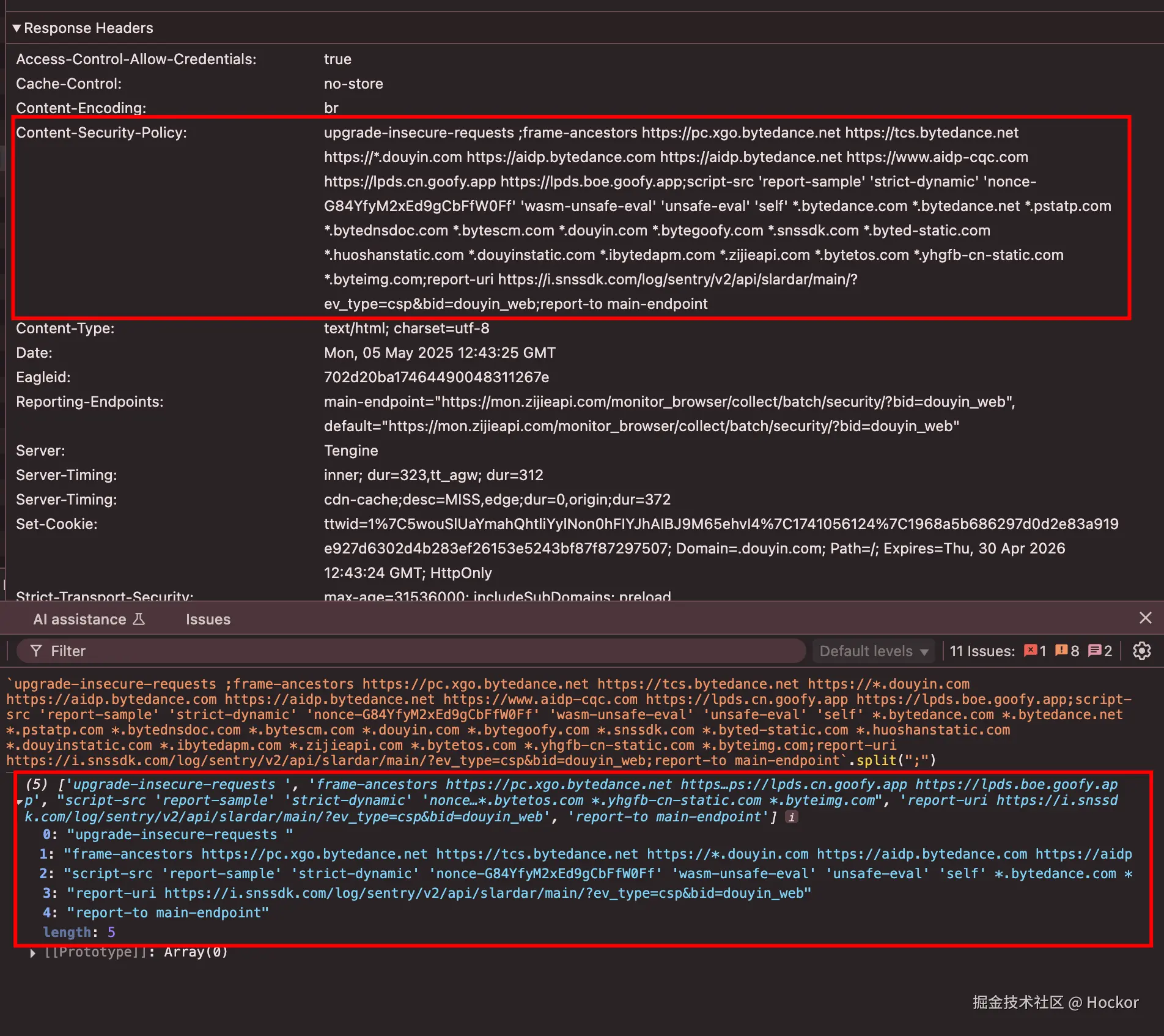Select the Eagleid header name
This screenshot has width=1164, height=1036.
[43, 377]
